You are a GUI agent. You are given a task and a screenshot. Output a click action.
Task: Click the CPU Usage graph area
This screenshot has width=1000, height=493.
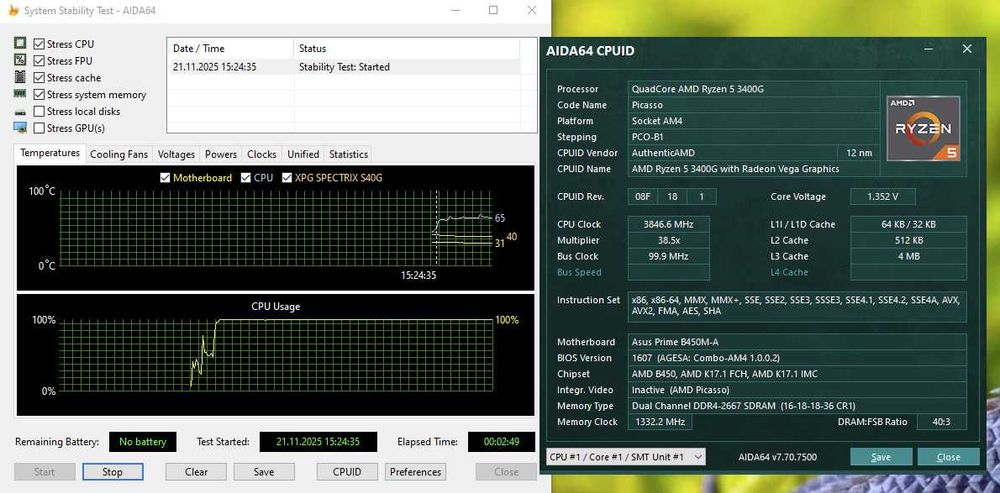pyautogui.click(x=276, y=354)
